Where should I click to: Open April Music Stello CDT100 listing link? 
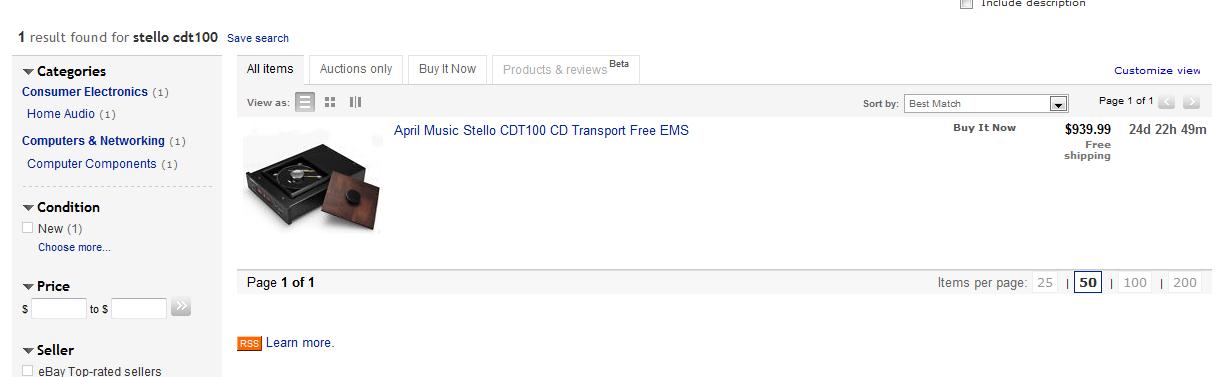pos(541,130)
